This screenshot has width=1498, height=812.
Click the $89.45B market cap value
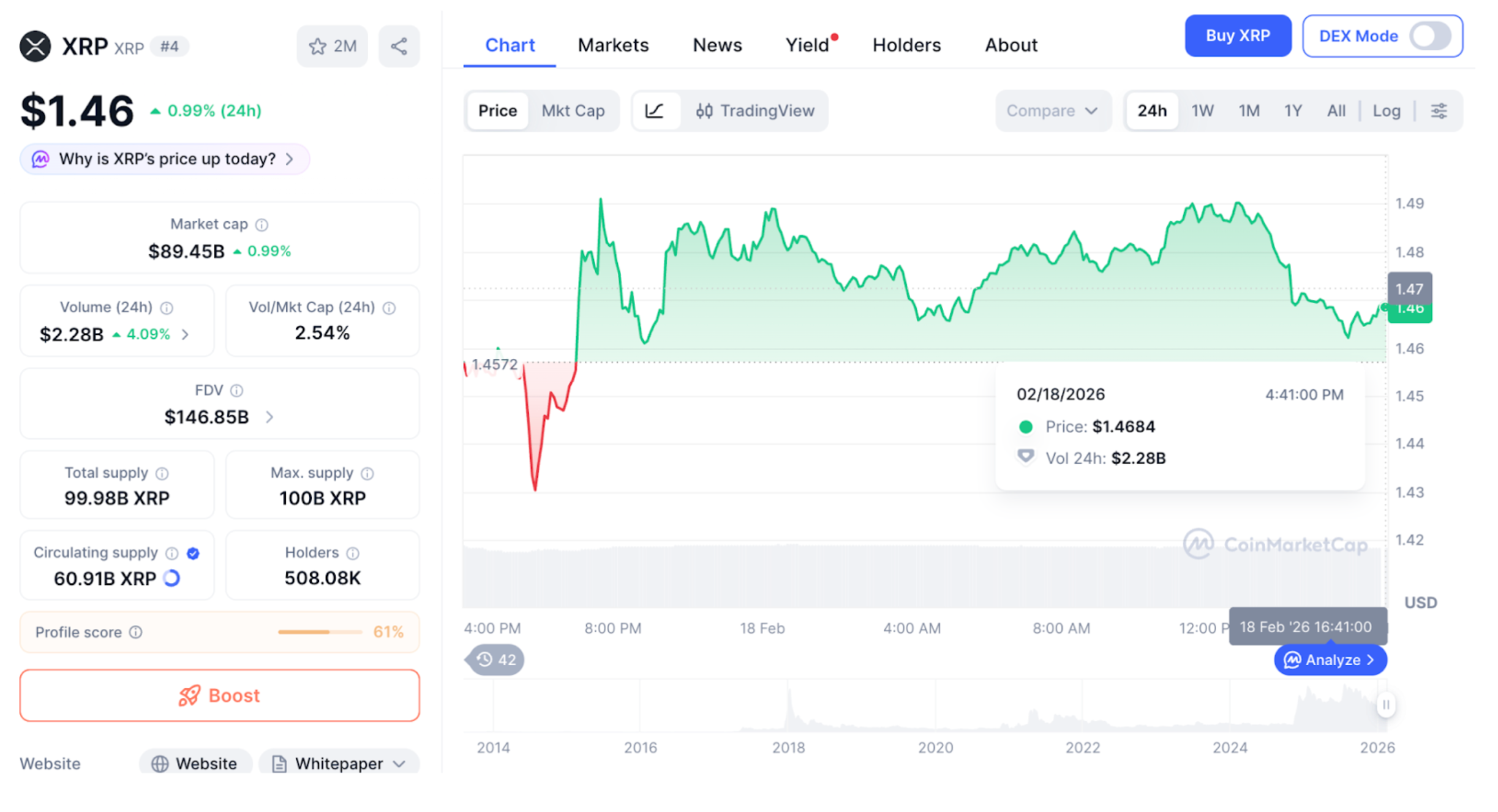(x=186, y=251)
